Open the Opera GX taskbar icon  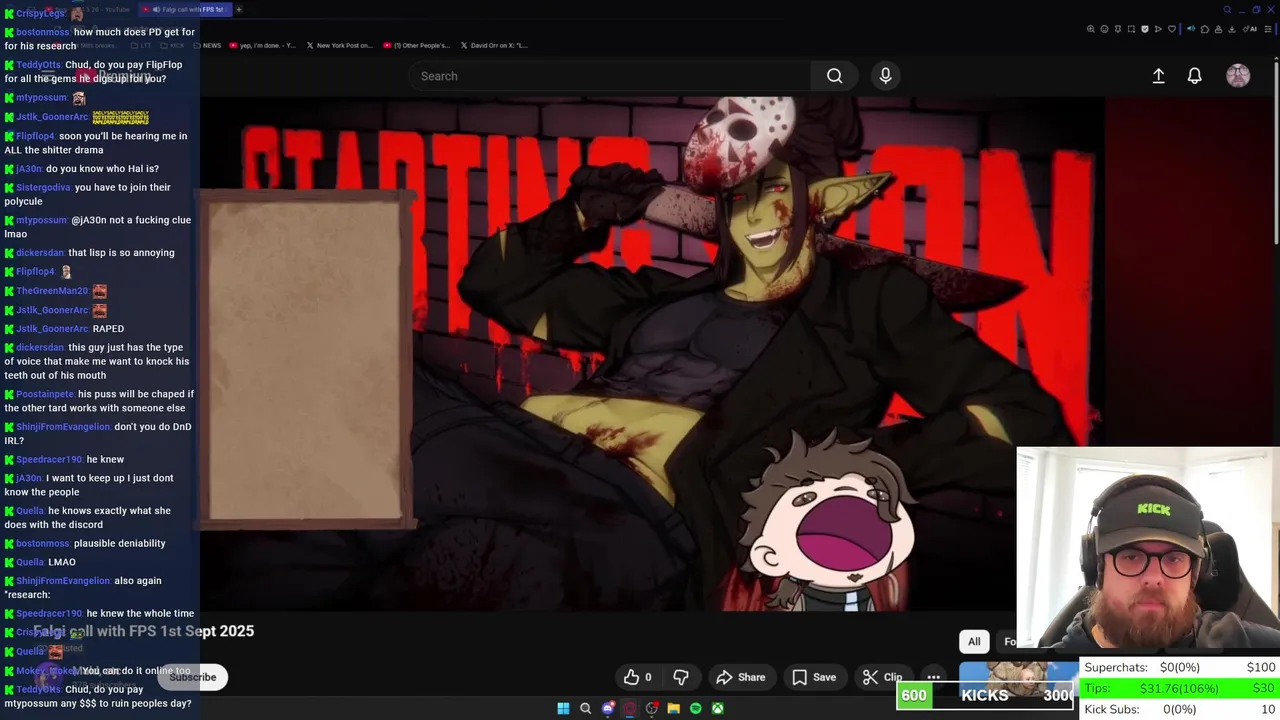[630, 708]
